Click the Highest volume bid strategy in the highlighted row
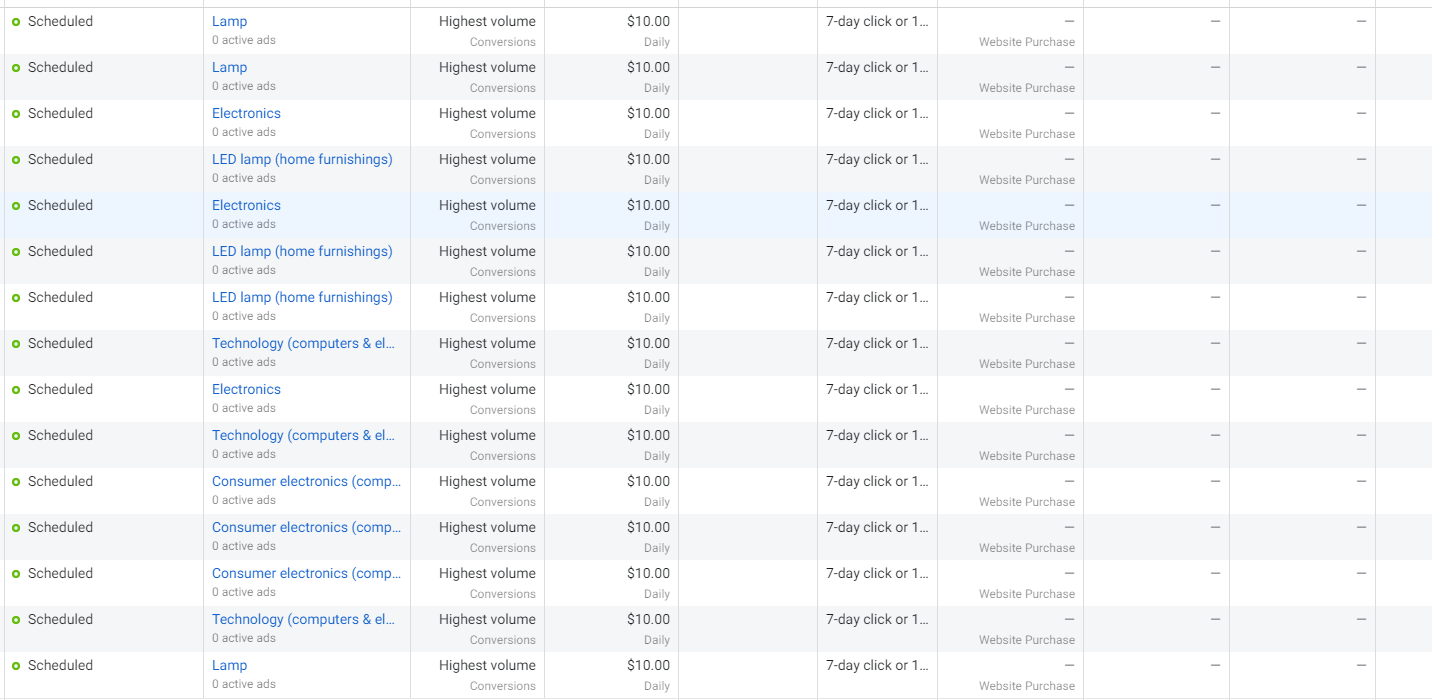 click(487, 205)
